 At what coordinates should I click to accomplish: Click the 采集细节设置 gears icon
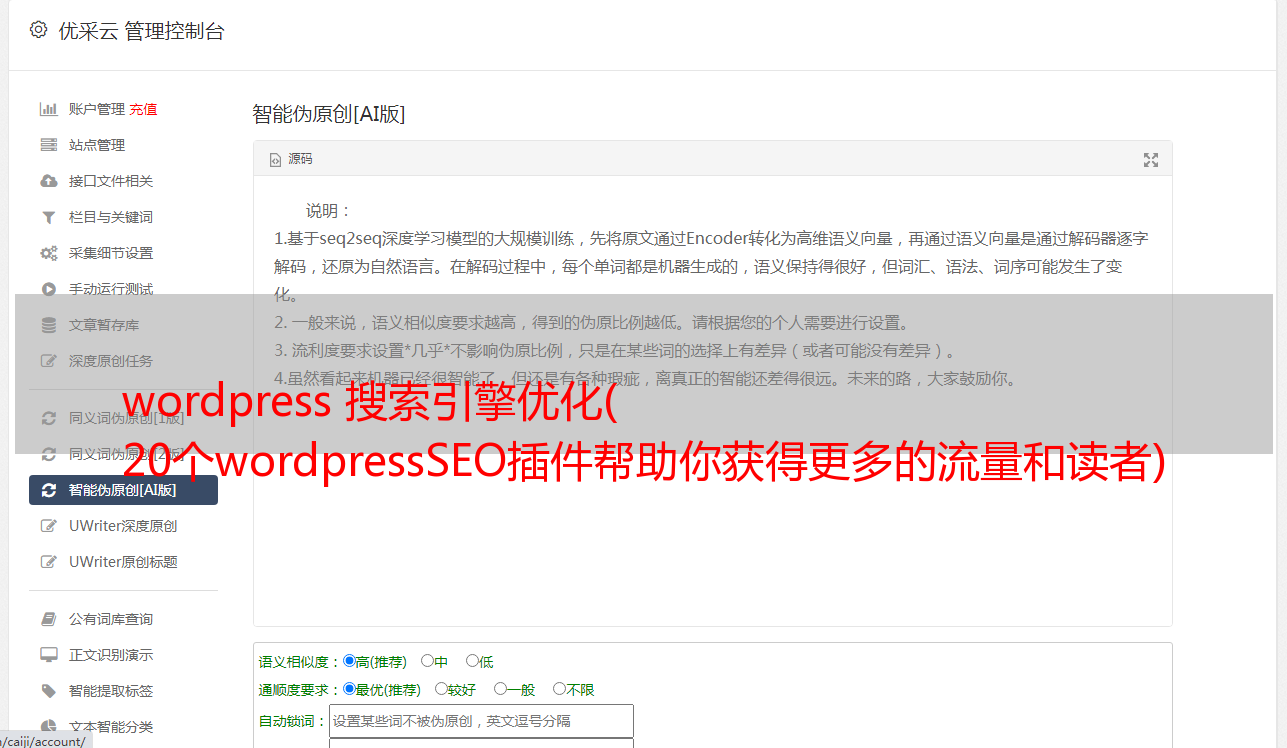pos(48,253)
